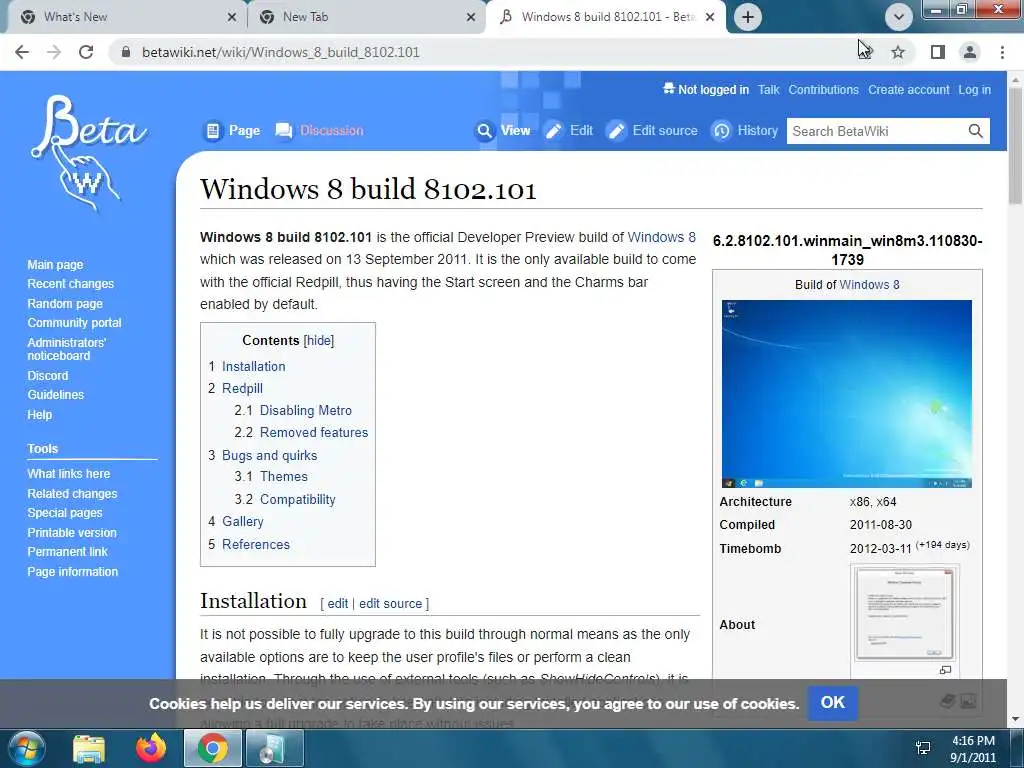Accept cookies with OK button
This screenshot has width=1024, height=768.
(833, 703)
